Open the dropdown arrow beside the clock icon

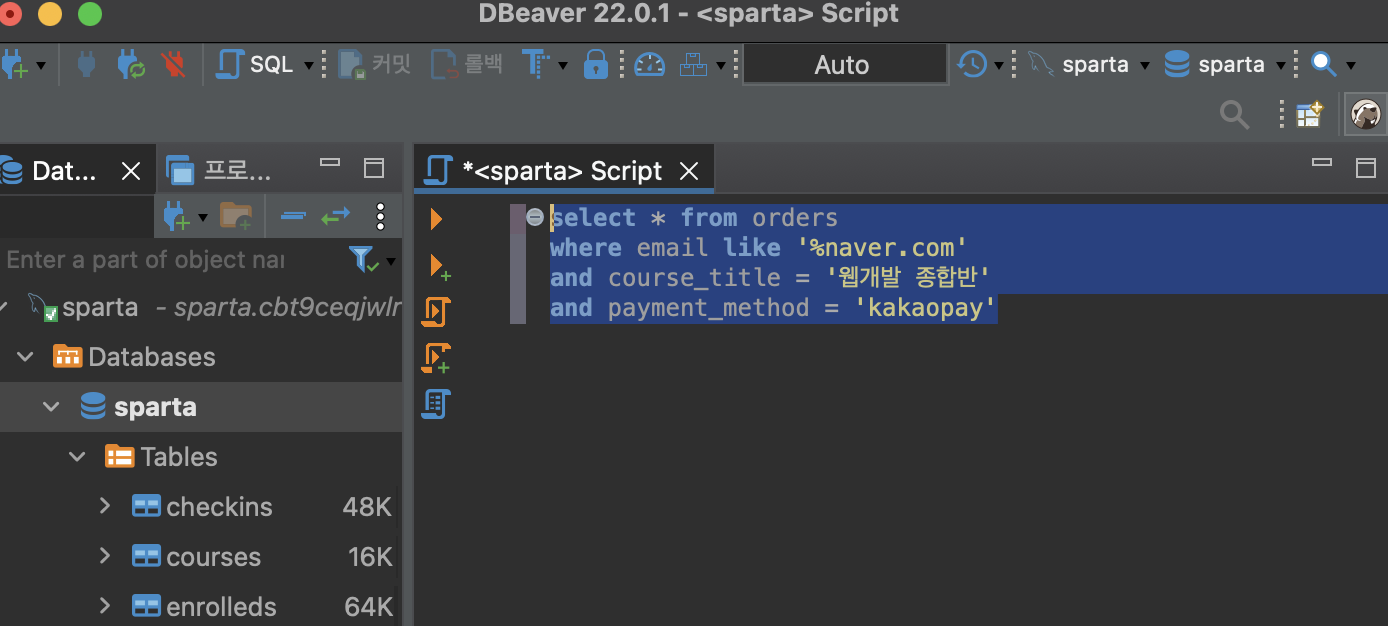pos(998,66)
